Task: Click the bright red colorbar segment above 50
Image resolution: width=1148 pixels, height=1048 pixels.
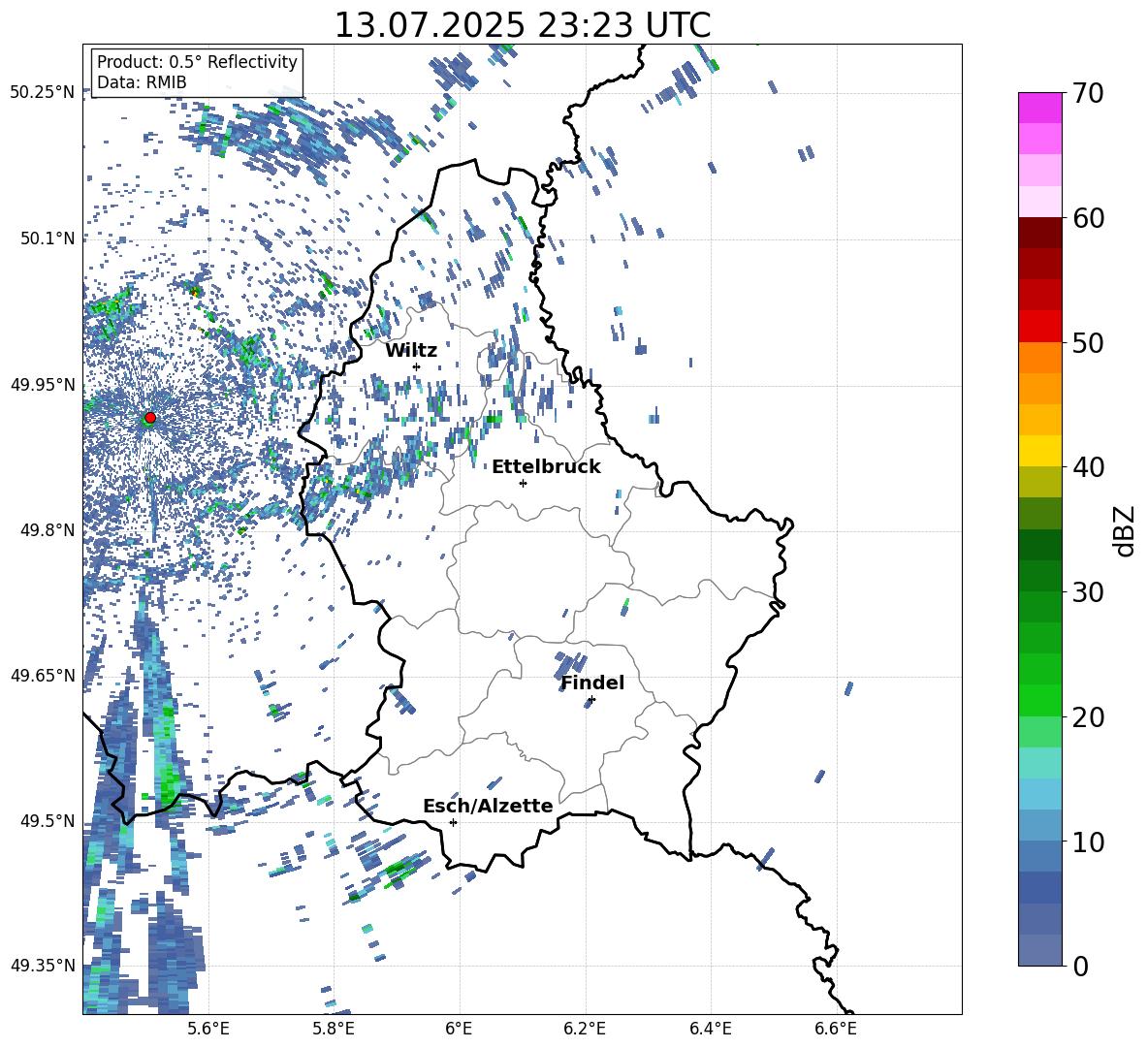Action: [1039, 326]
